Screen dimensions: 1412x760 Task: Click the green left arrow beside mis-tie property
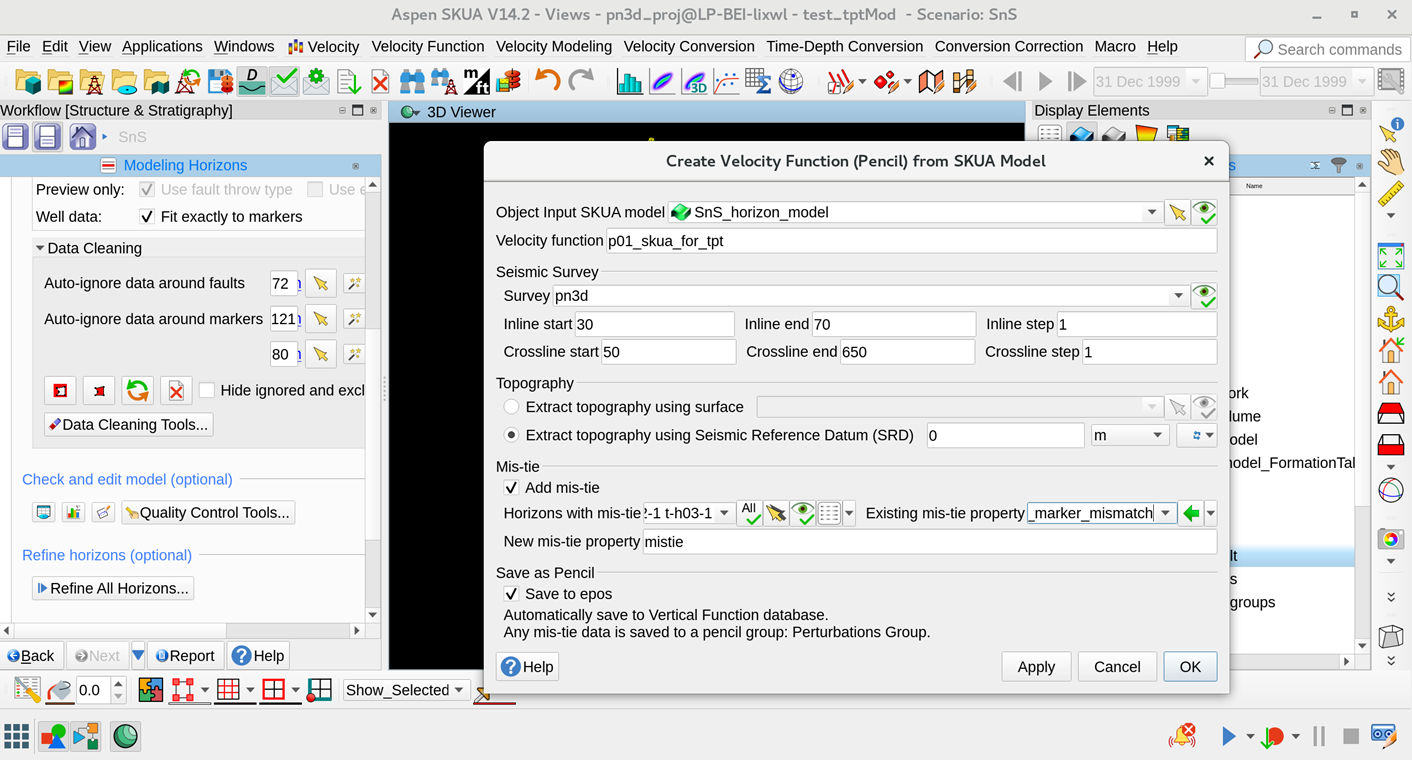pos(1191,513)
